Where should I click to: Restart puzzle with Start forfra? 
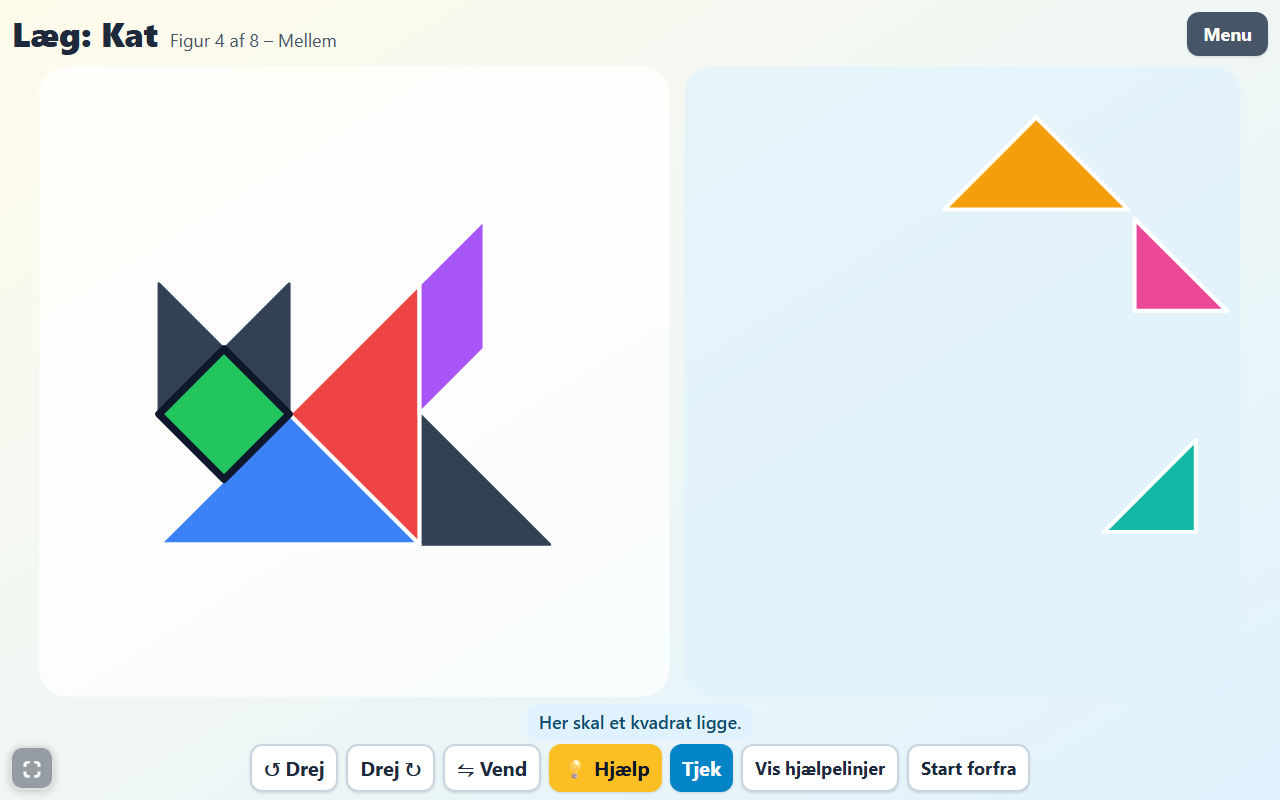click(968, 768)
